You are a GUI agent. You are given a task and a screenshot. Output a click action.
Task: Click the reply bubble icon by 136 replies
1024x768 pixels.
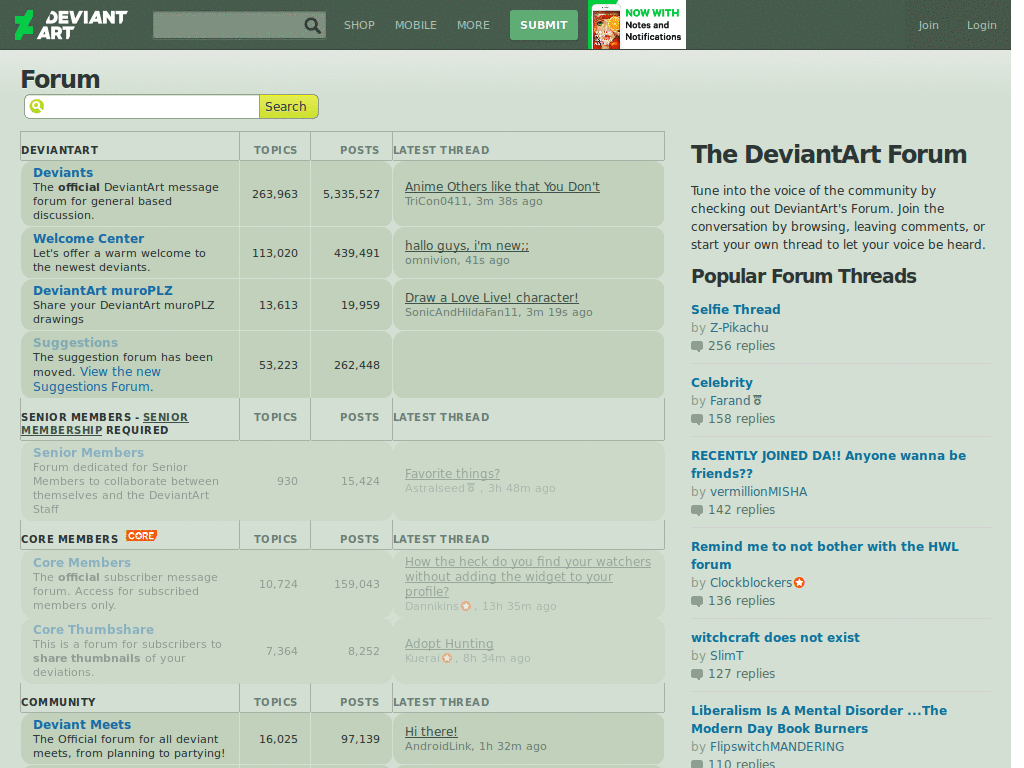[x=697, y=601]
